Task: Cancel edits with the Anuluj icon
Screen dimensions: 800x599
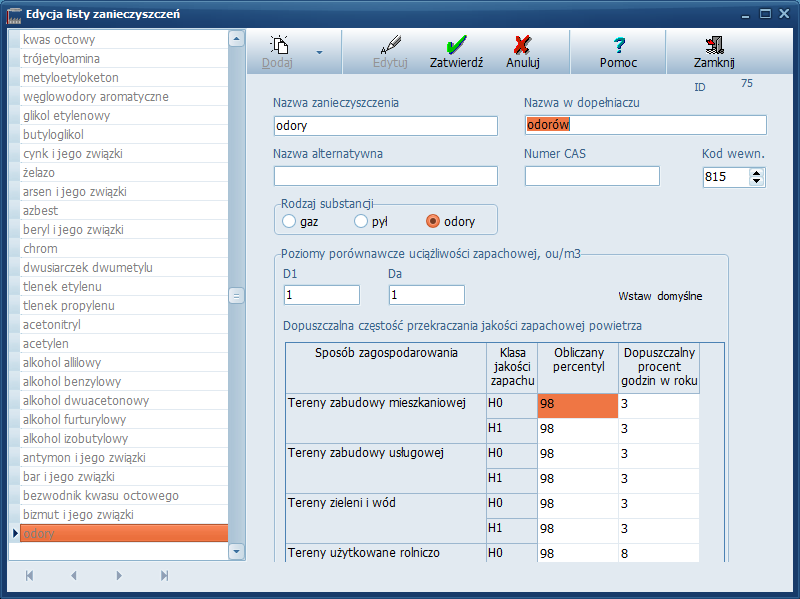Action: coord(522,45)
